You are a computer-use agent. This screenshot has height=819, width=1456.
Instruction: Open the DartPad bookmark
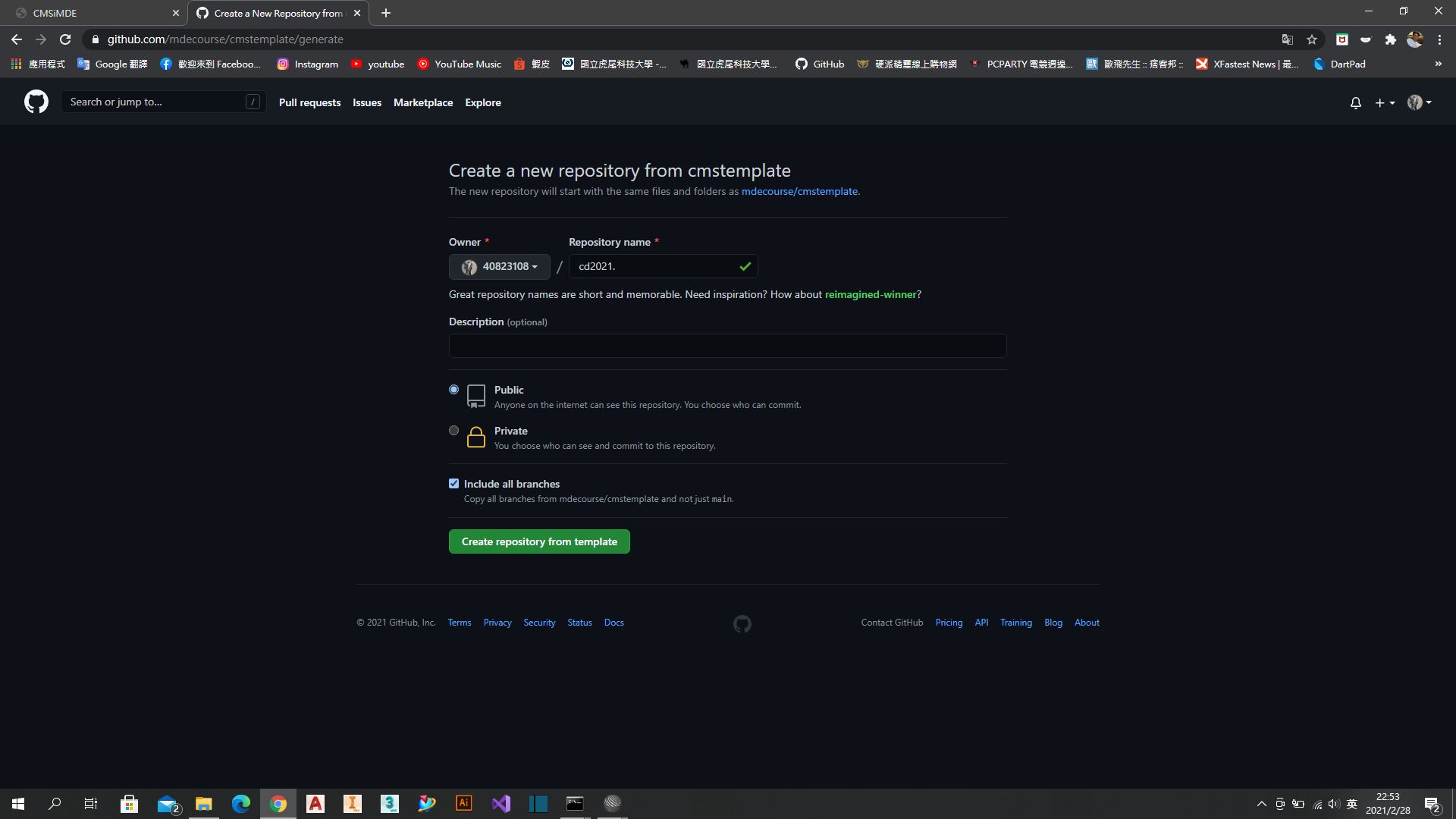1339,64
